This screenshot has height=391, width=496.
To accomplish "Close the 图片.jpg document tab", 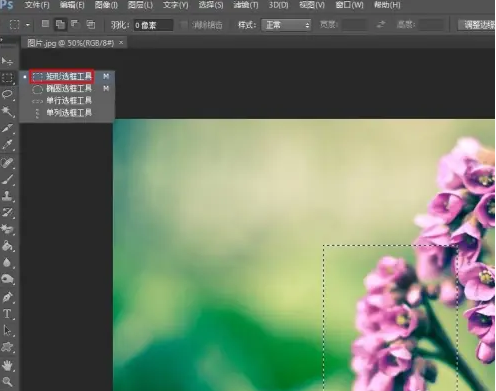I will [121, 42].
